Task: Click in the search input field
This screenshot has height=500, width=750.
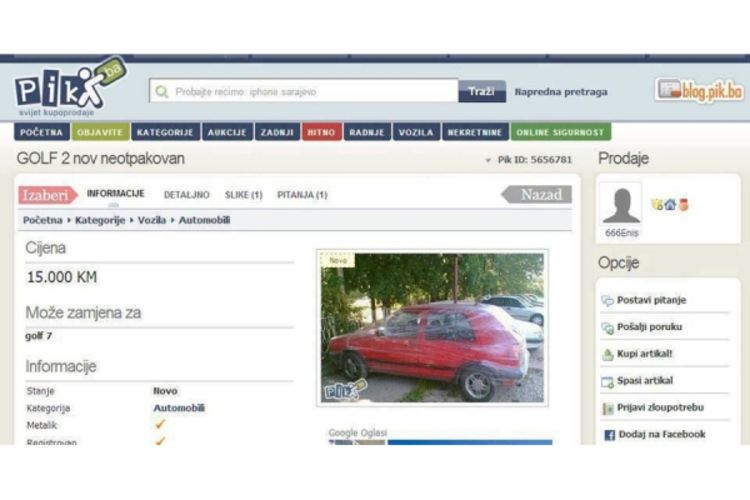Action: pyautogui.click(x=304, y=91)
